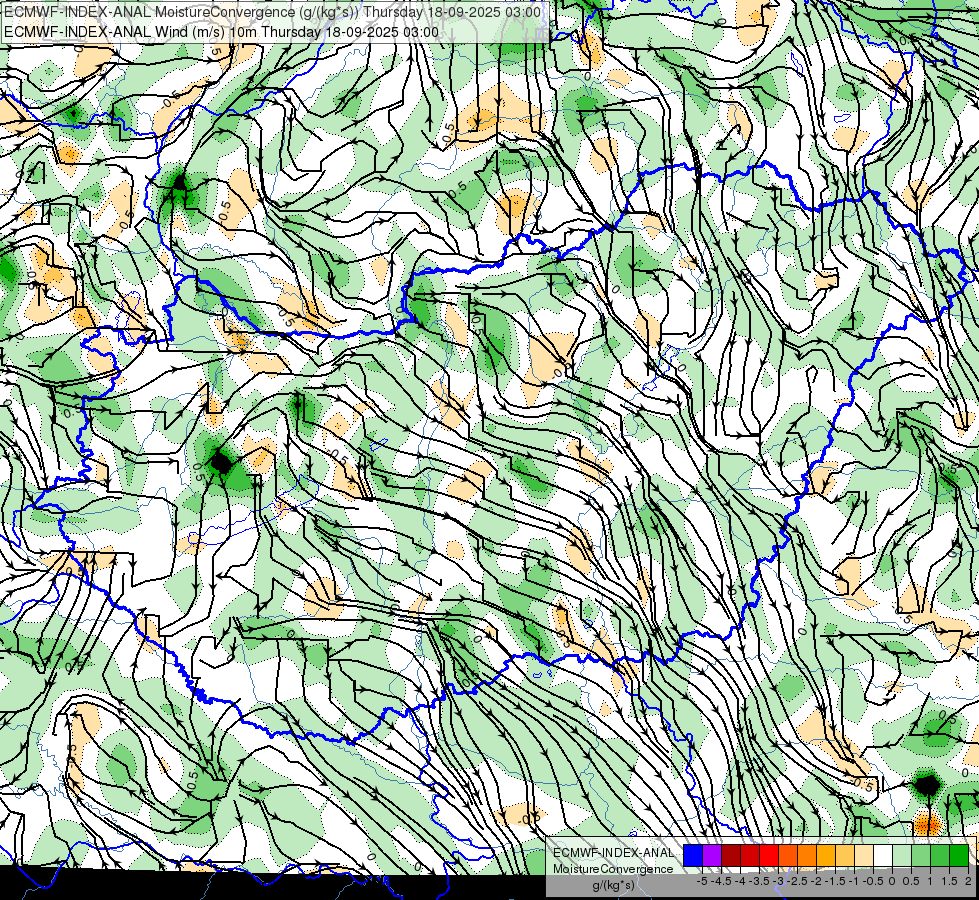
Task: Click the orange swatch ending at -2
Action: tap(807, 855)
